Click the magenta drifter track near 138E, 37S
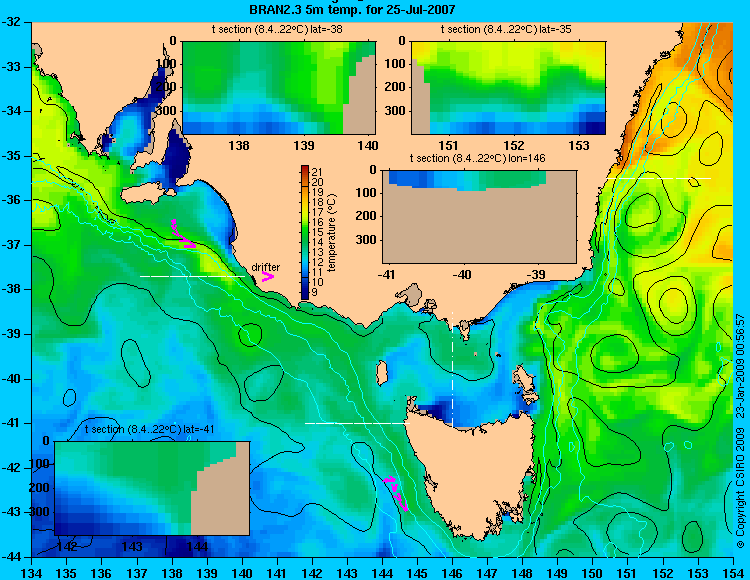 183,234
